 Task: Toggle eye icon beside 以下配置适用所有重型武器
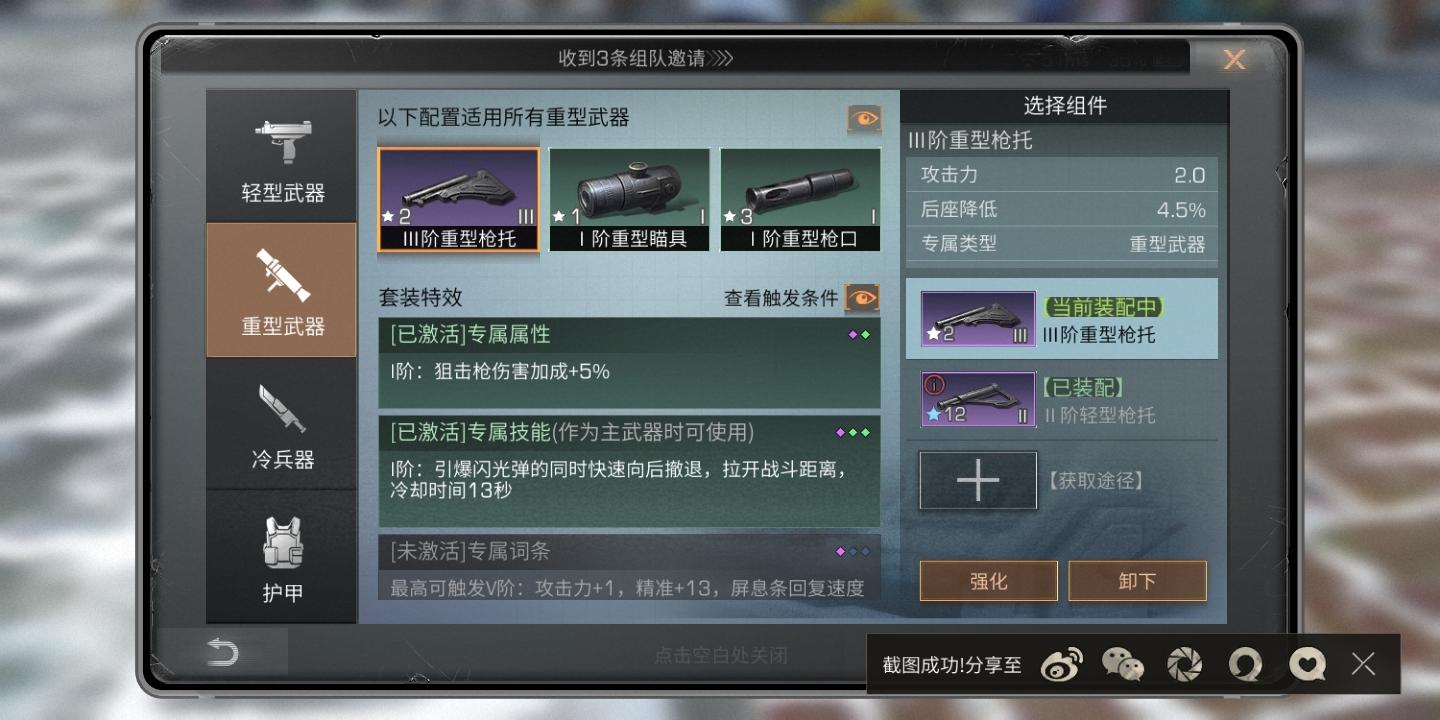864,119
